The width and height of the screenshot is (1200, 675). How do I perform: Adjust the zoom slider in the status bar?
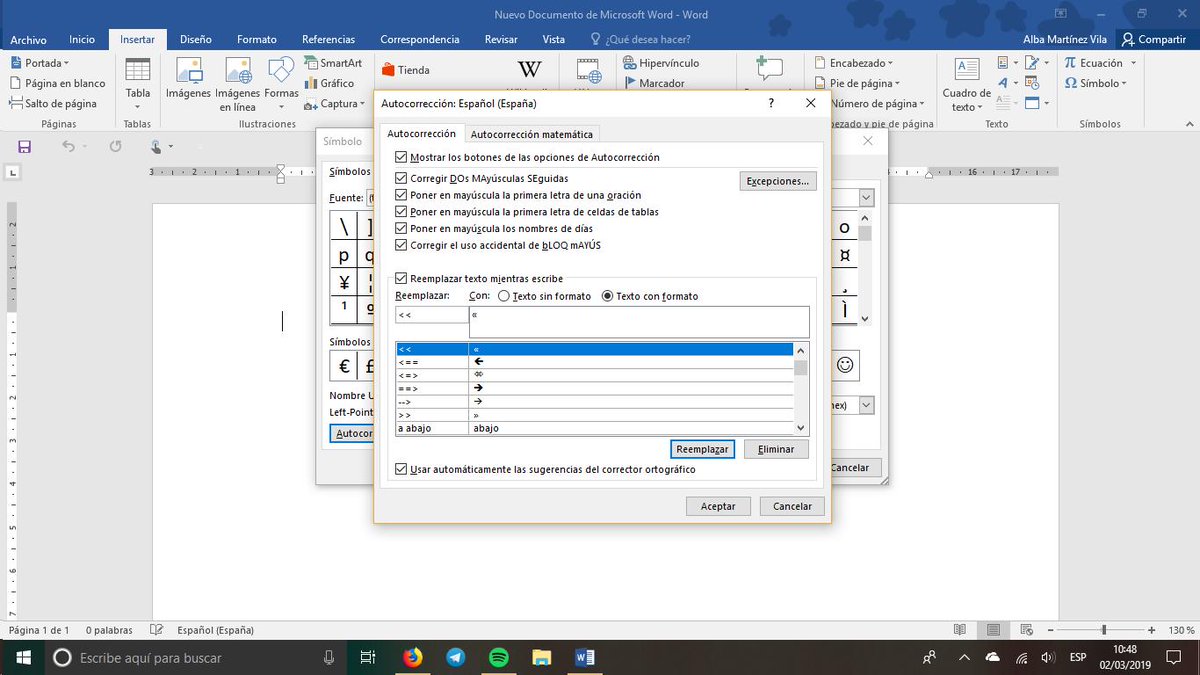coord(1106,630)
